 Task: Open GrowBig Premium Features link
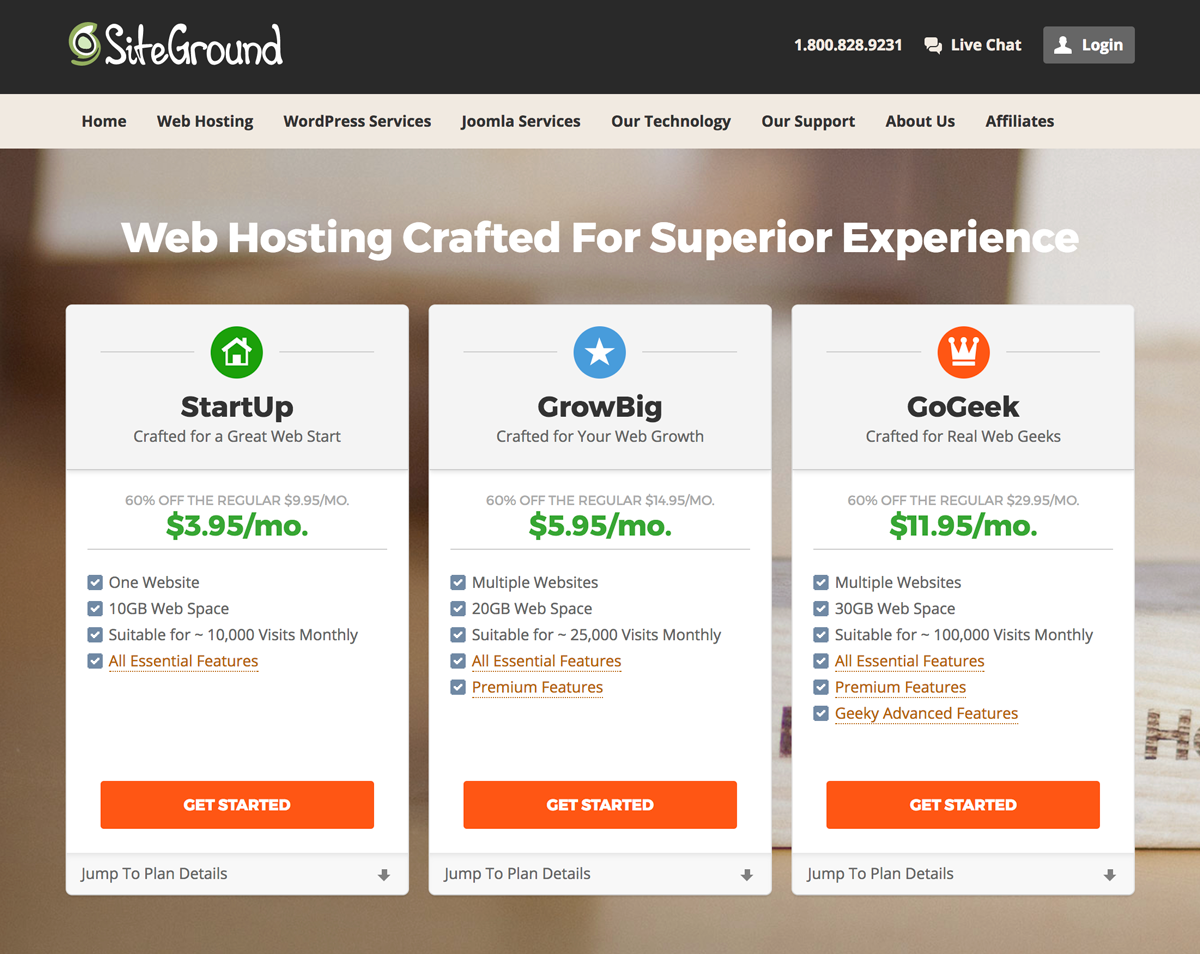(x=537, y=687)
